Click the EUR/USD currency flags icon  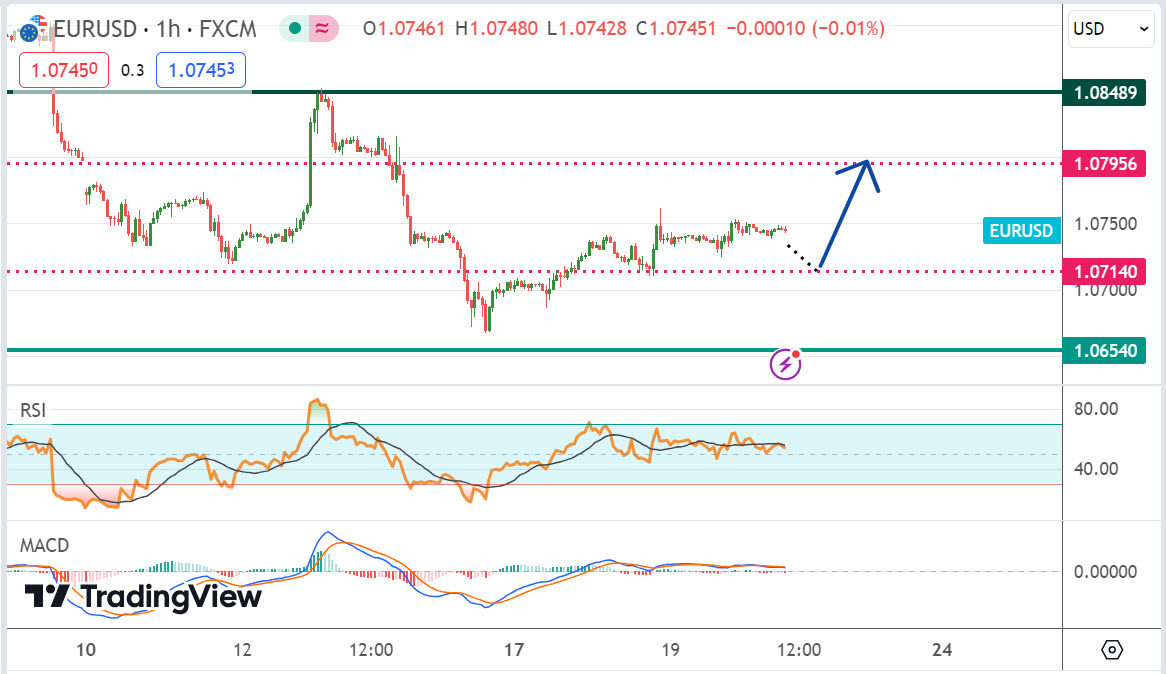[35, 28]
